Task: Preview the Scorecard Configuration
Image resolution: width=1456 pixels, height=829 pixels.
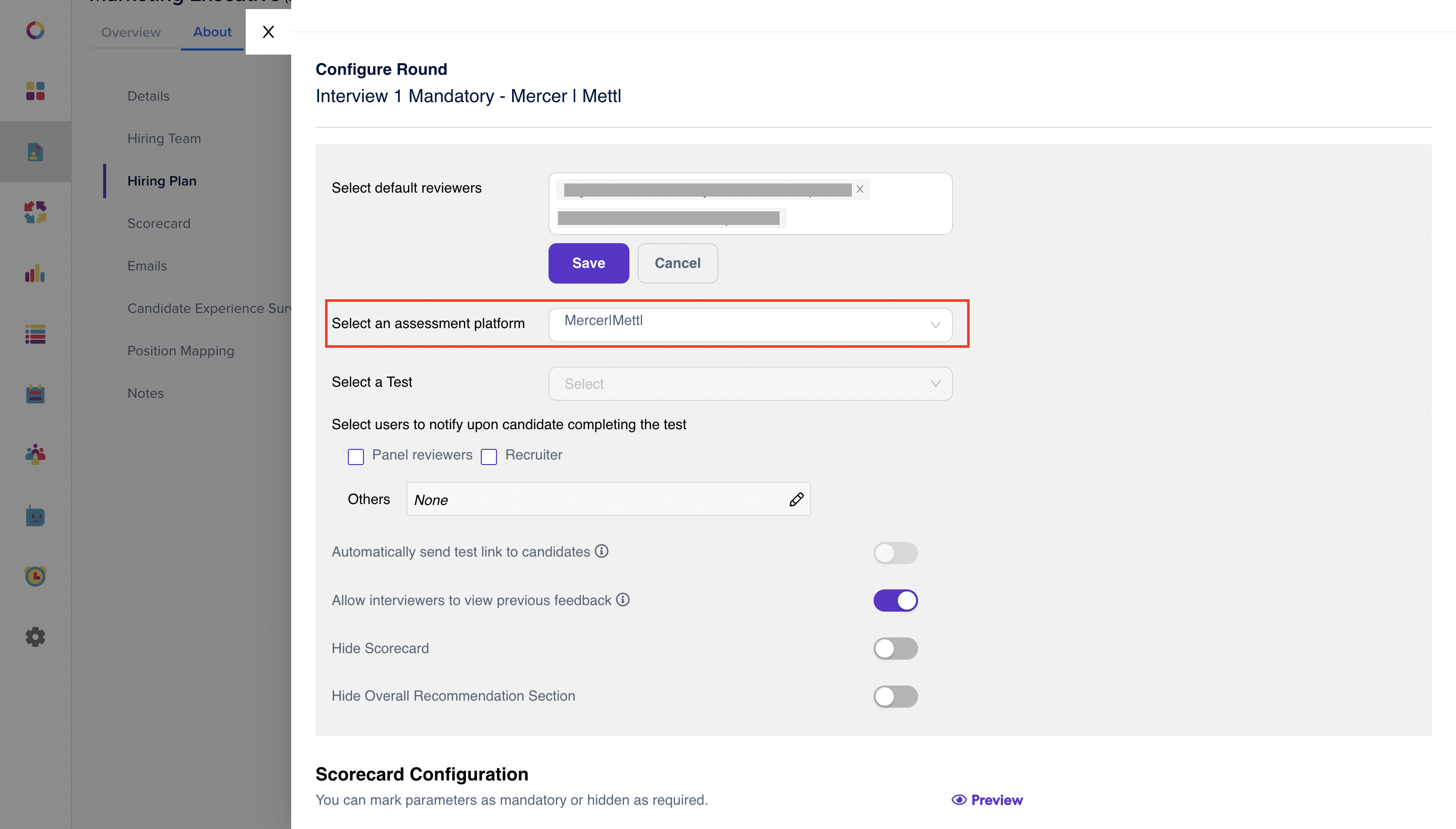Action: tap(987, 799)
